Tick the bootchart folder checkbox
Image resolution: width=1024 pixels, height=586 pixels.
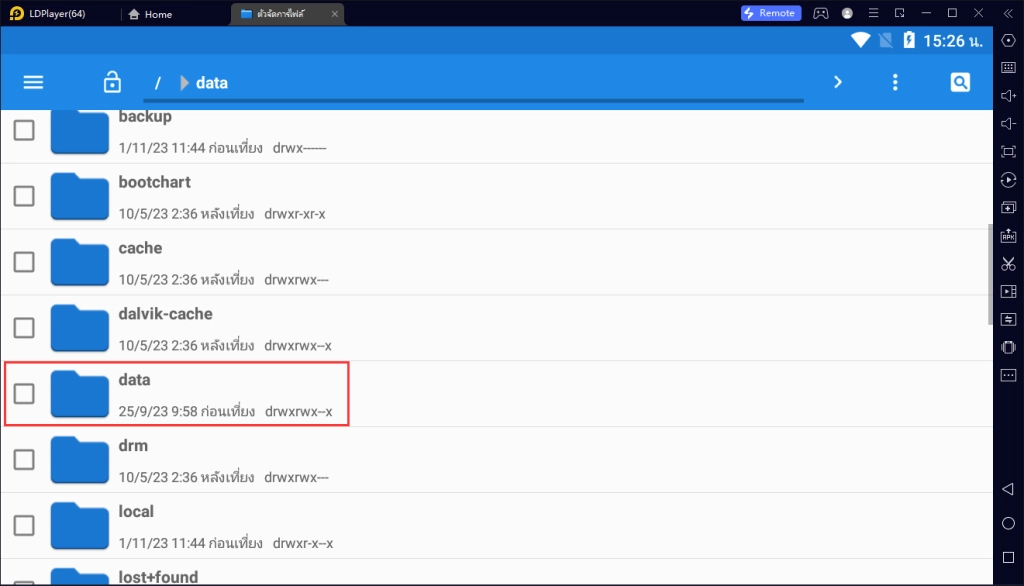[x=24, y=196]
